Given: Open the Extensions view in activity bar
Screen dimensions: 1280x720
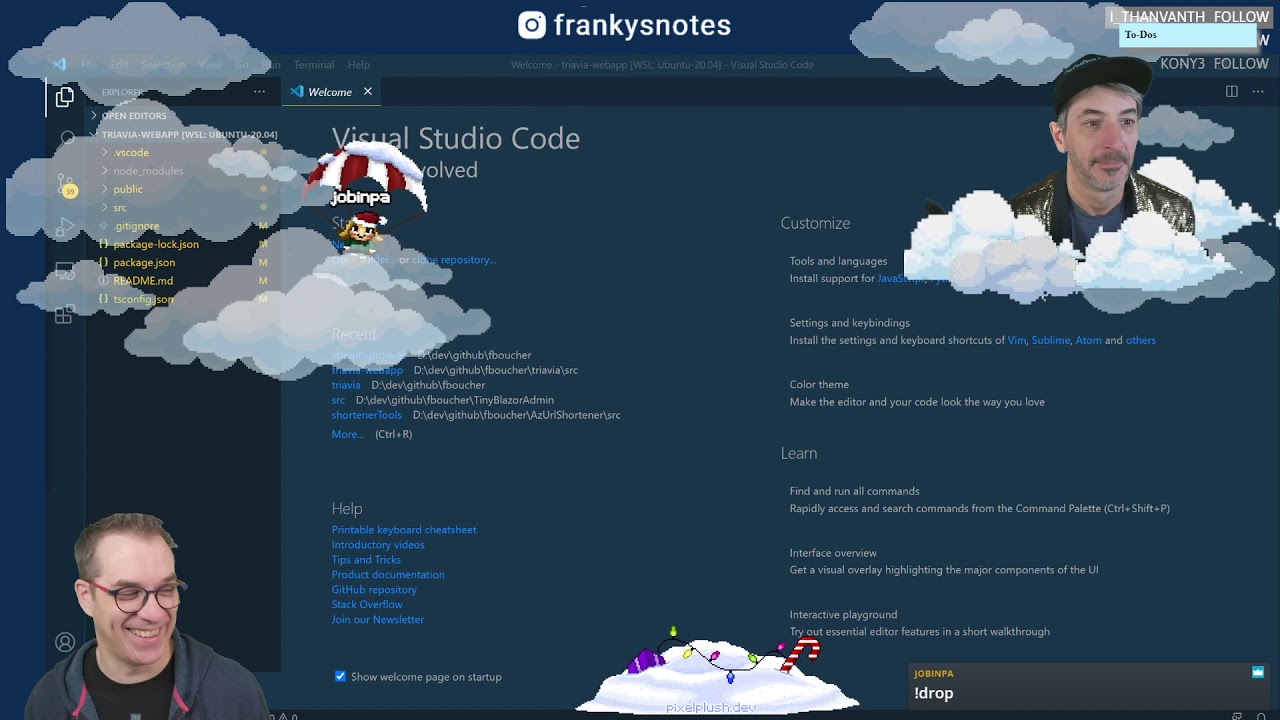Looking at the screenshot, I should pyautogui.click(x=65, y=315).
